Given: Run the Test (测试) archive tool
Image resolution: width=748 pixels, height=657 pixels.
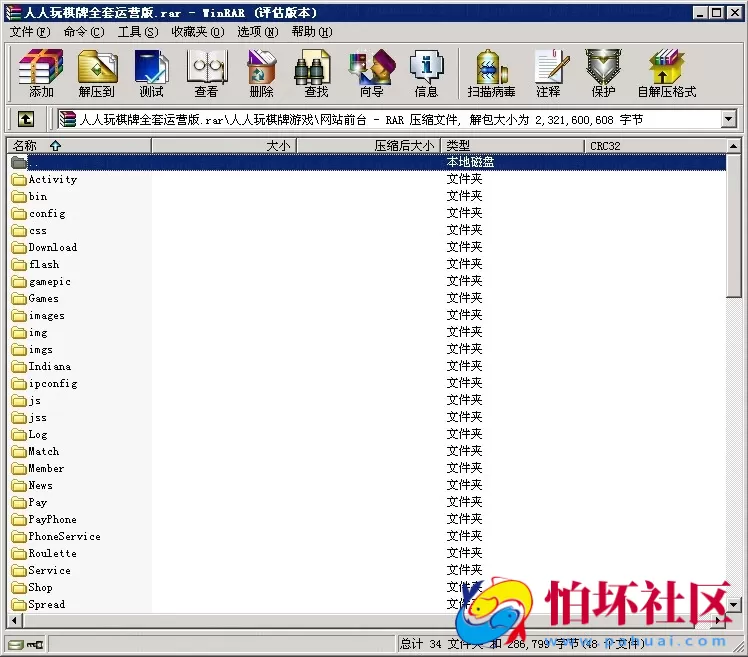Looking at the screenshot, I should click(151, 73).
